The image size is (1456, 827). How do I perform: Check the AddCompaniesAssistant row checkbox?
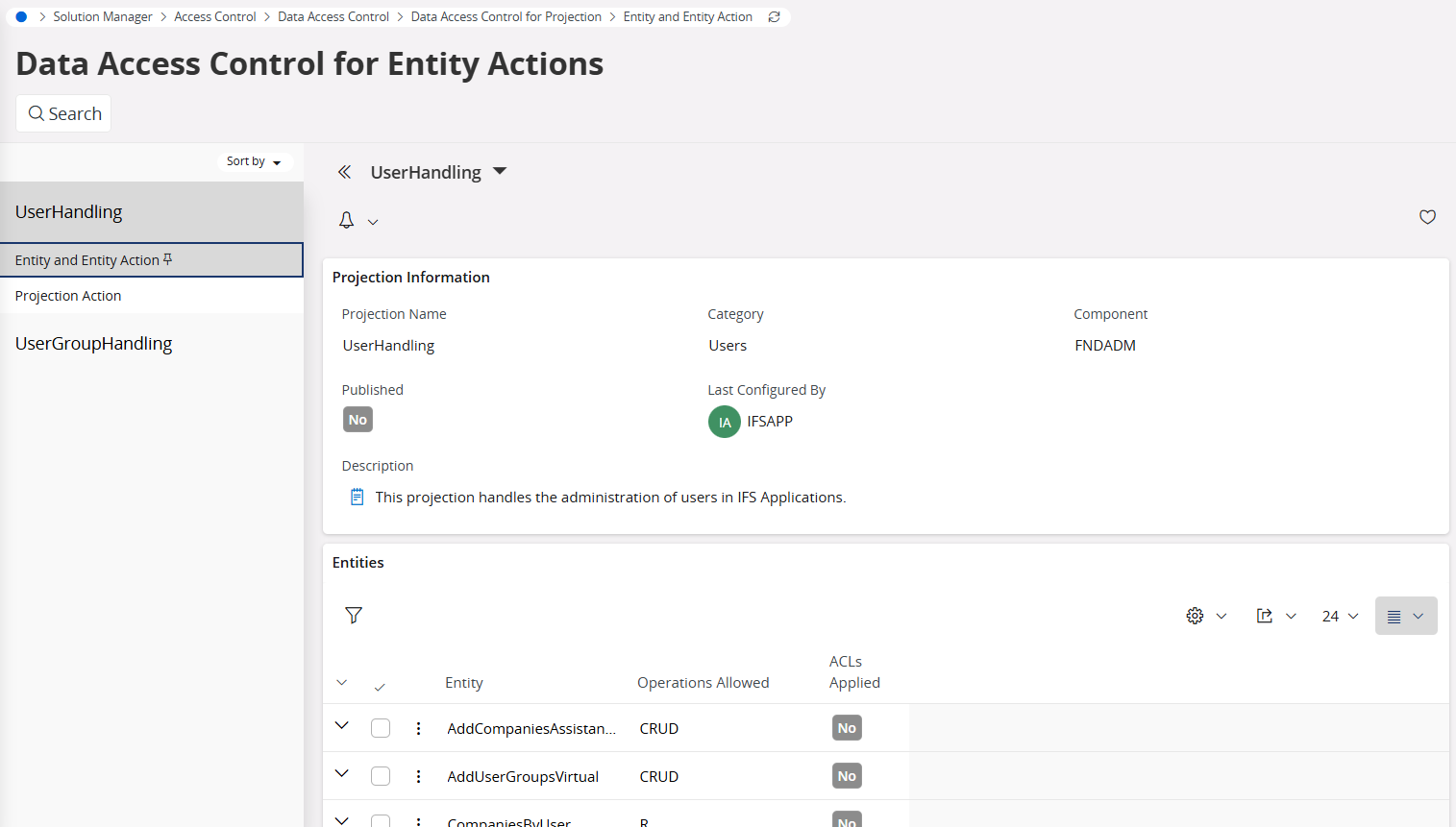[381, 728]
